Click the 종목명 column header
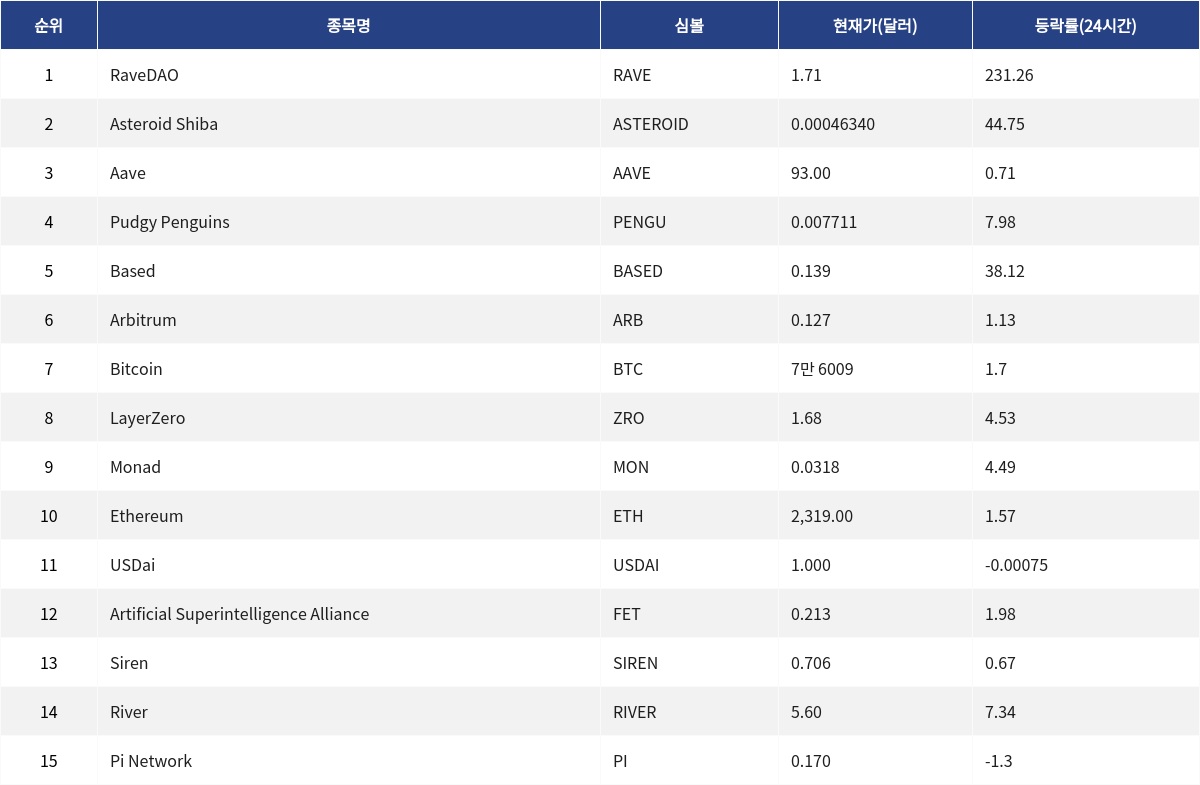Viewport: 1200px width, 785px height. click(x=348, y=26)
